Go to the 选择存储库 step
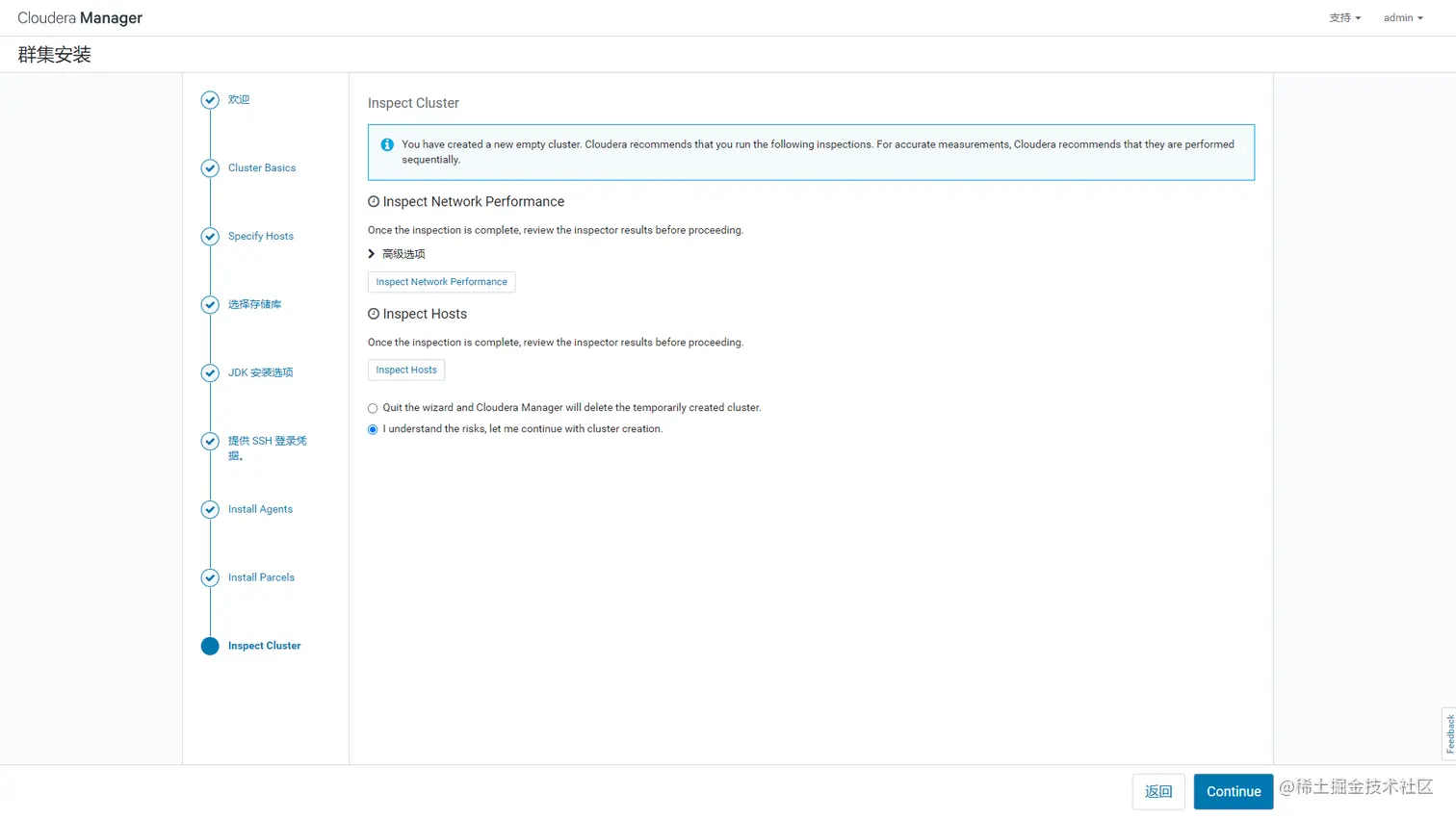This screenshot has height=819, width=1456. pyautogui.click(x=255, y=305)
